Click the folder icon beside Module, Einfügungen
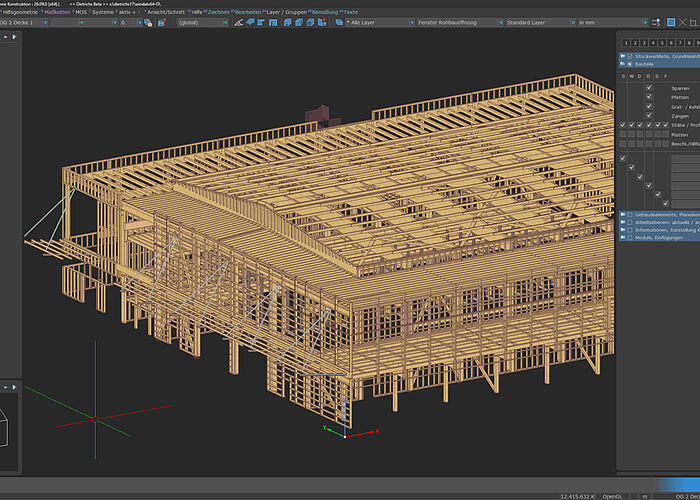The height and width of the screenshot is (500, 700). (x=622, y=238)
